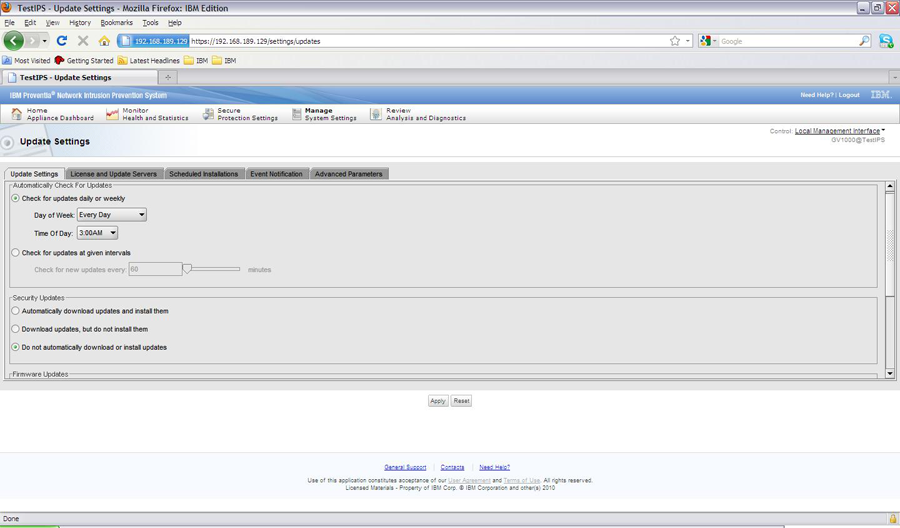Open the first IBM bookmark folder
Screen dimensions: 900x528
tap(196, 60)
